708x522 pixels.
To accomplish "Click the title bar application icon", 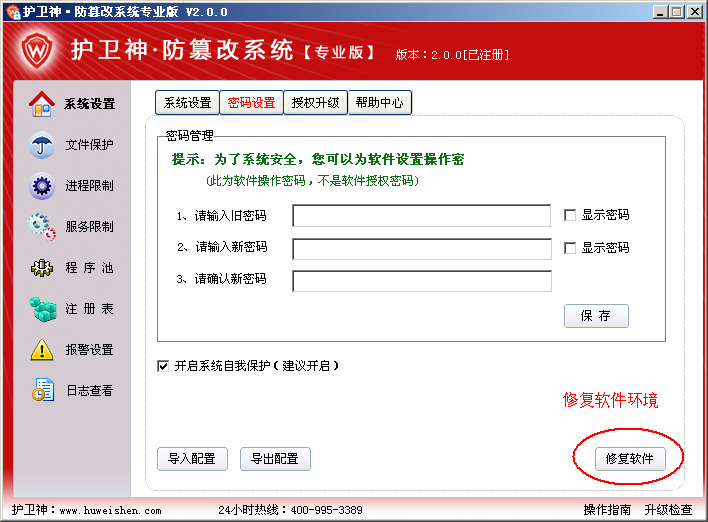I will 13,11.
